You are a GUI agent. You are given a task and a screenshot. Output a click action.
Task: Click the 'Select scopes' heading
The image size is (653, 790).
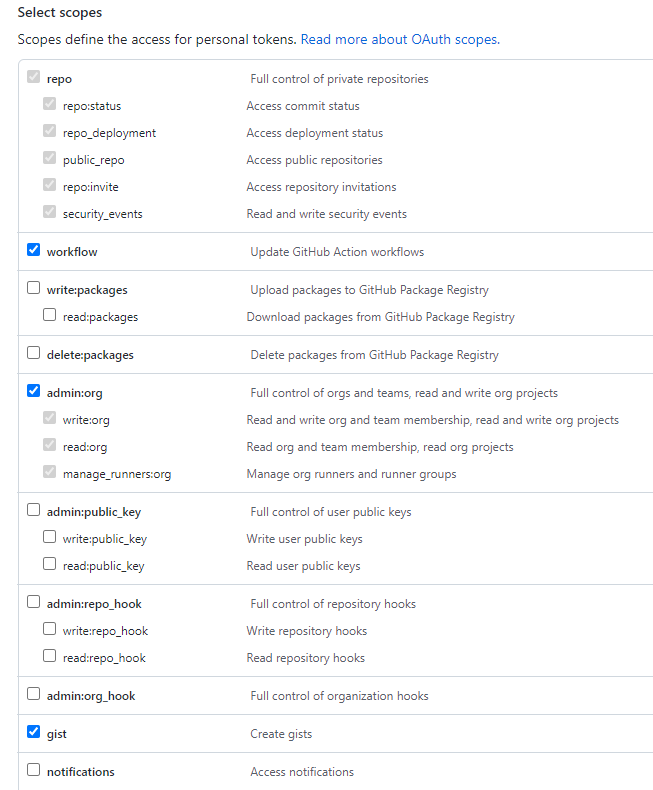[60, 13]
